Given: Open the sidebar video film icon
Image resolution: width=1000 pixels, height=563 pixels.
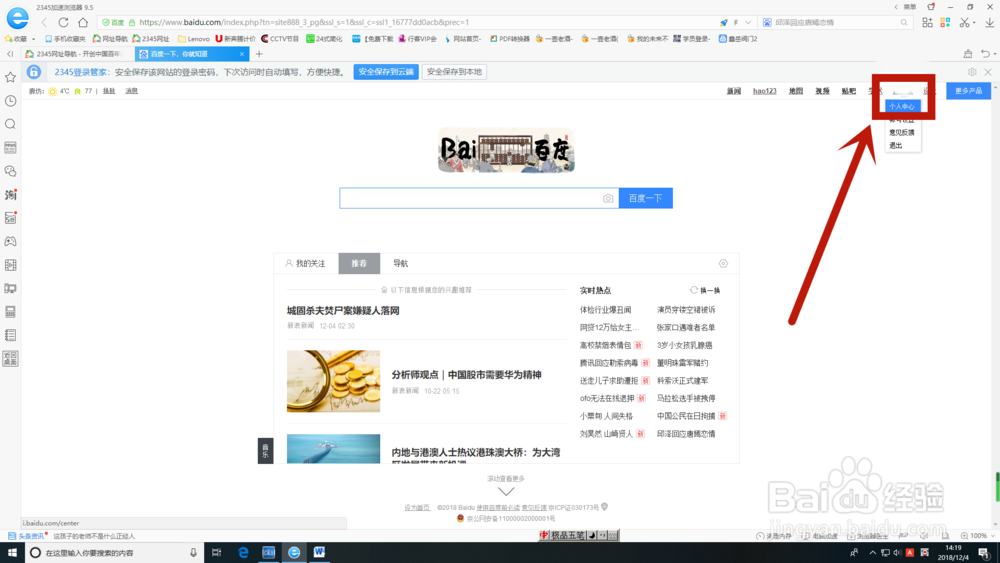Looking at the screenshot, I should click(x=10, y=265).
